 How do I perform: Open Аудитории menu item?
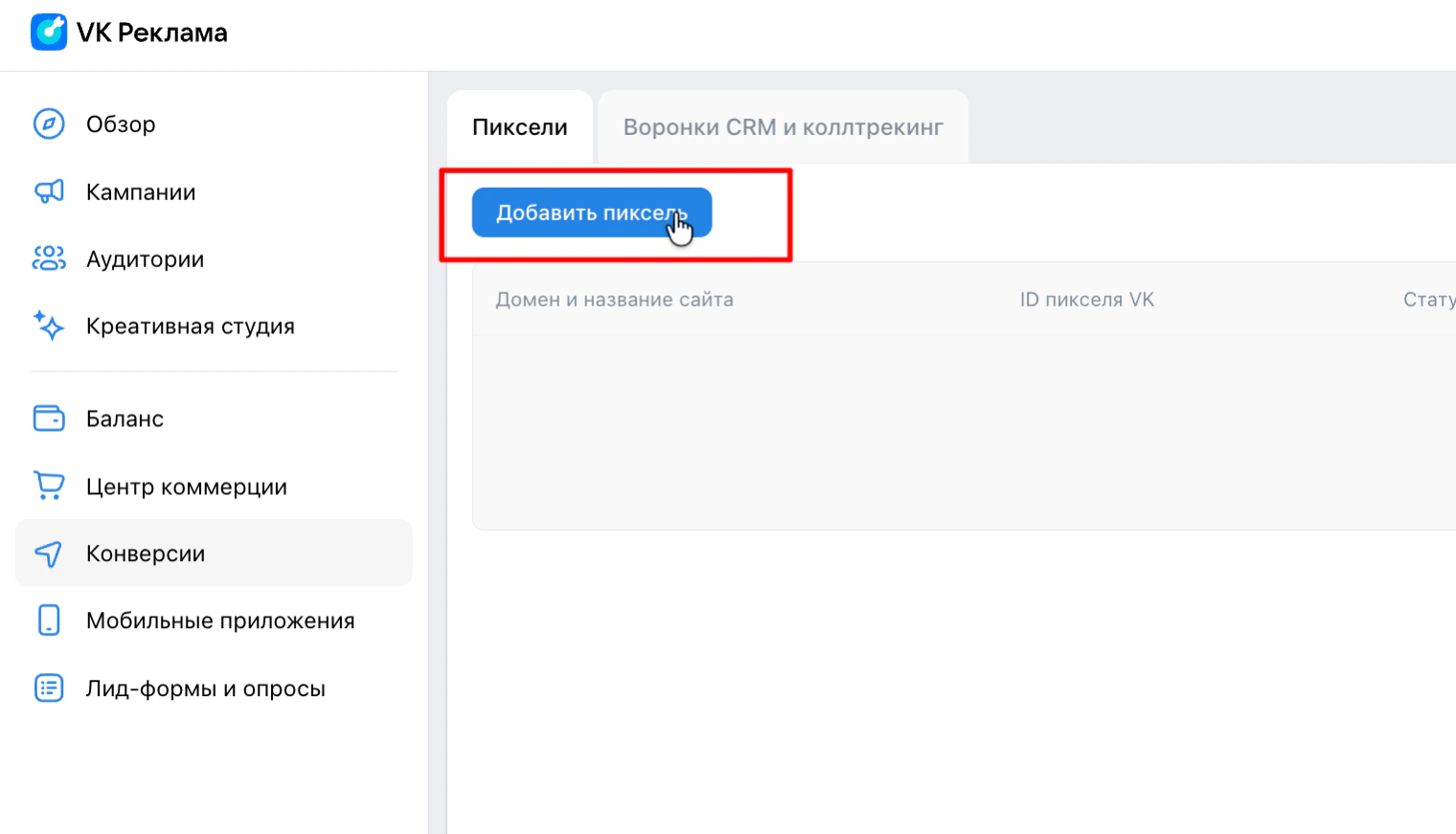[145, 259]
